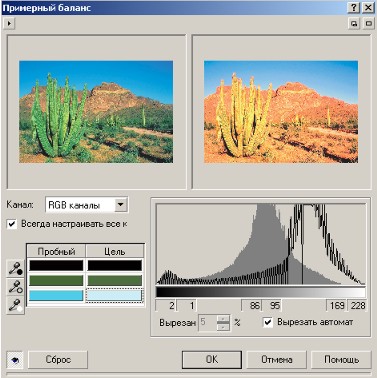Click the Отмена button
This screenshot has height=378, width=377.
coord(277,359)
